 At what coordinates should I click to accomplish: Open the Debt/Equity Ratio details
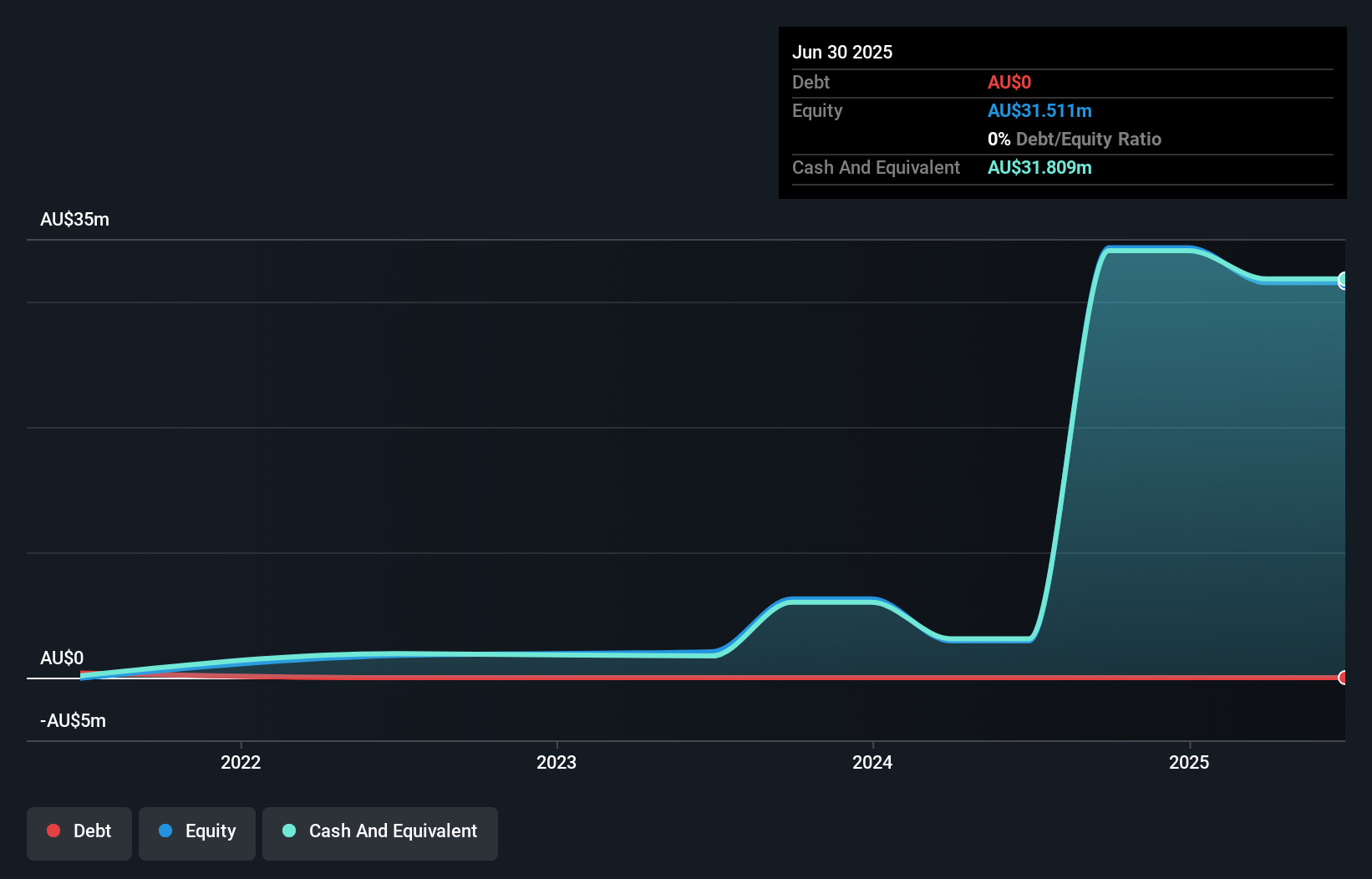coord(1075,139)
